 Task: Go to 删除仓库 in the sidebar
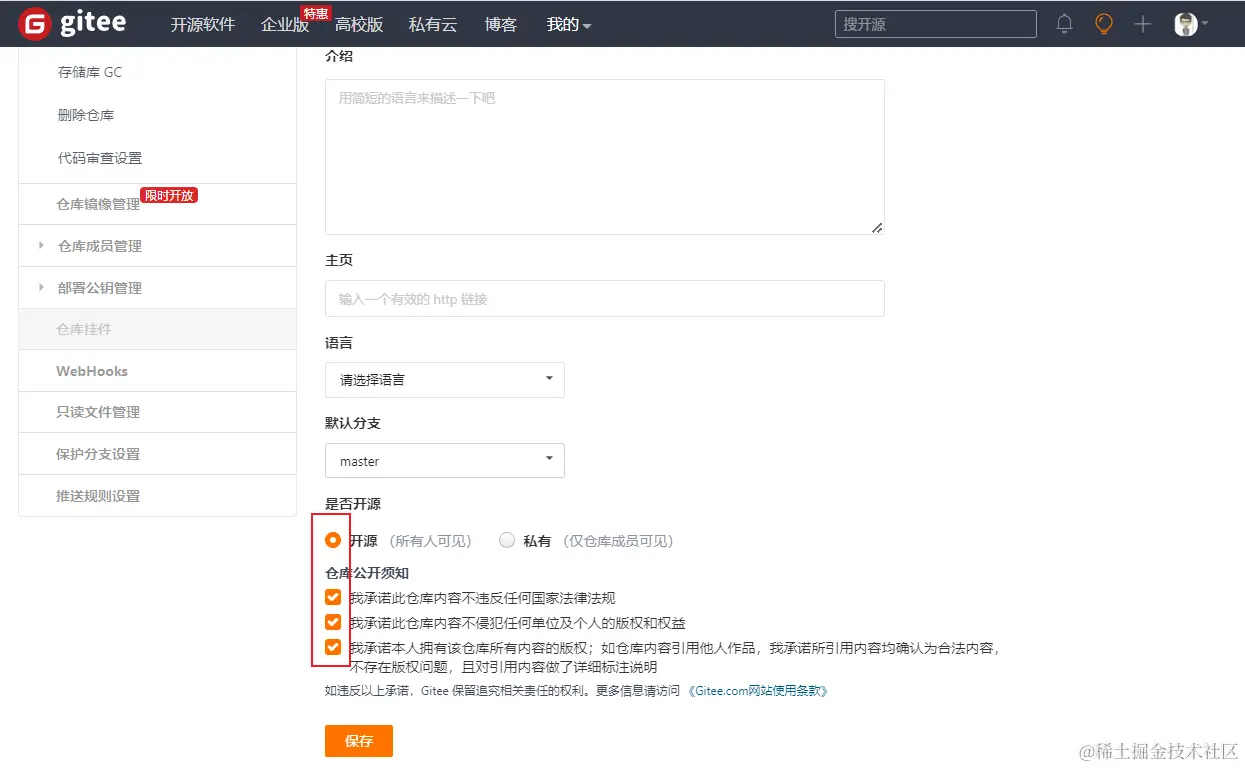[86, 115]
